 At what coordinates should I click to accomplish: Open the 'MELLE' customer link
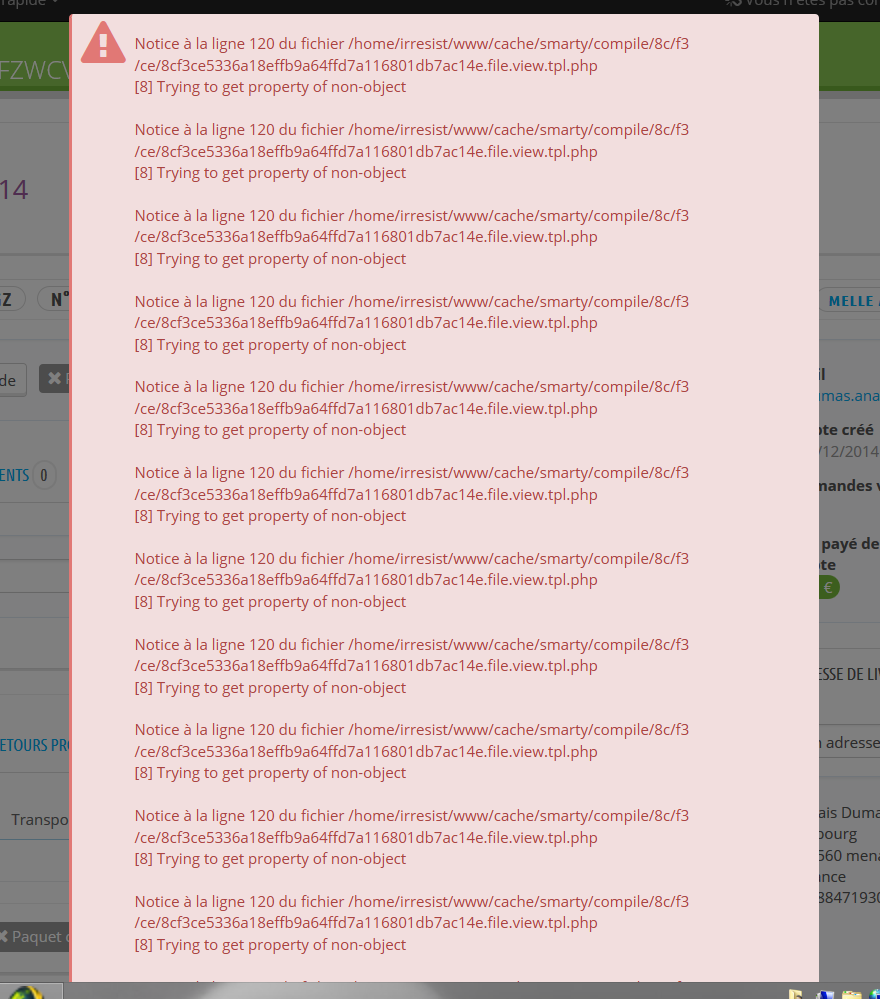click(x=851, y=301)
